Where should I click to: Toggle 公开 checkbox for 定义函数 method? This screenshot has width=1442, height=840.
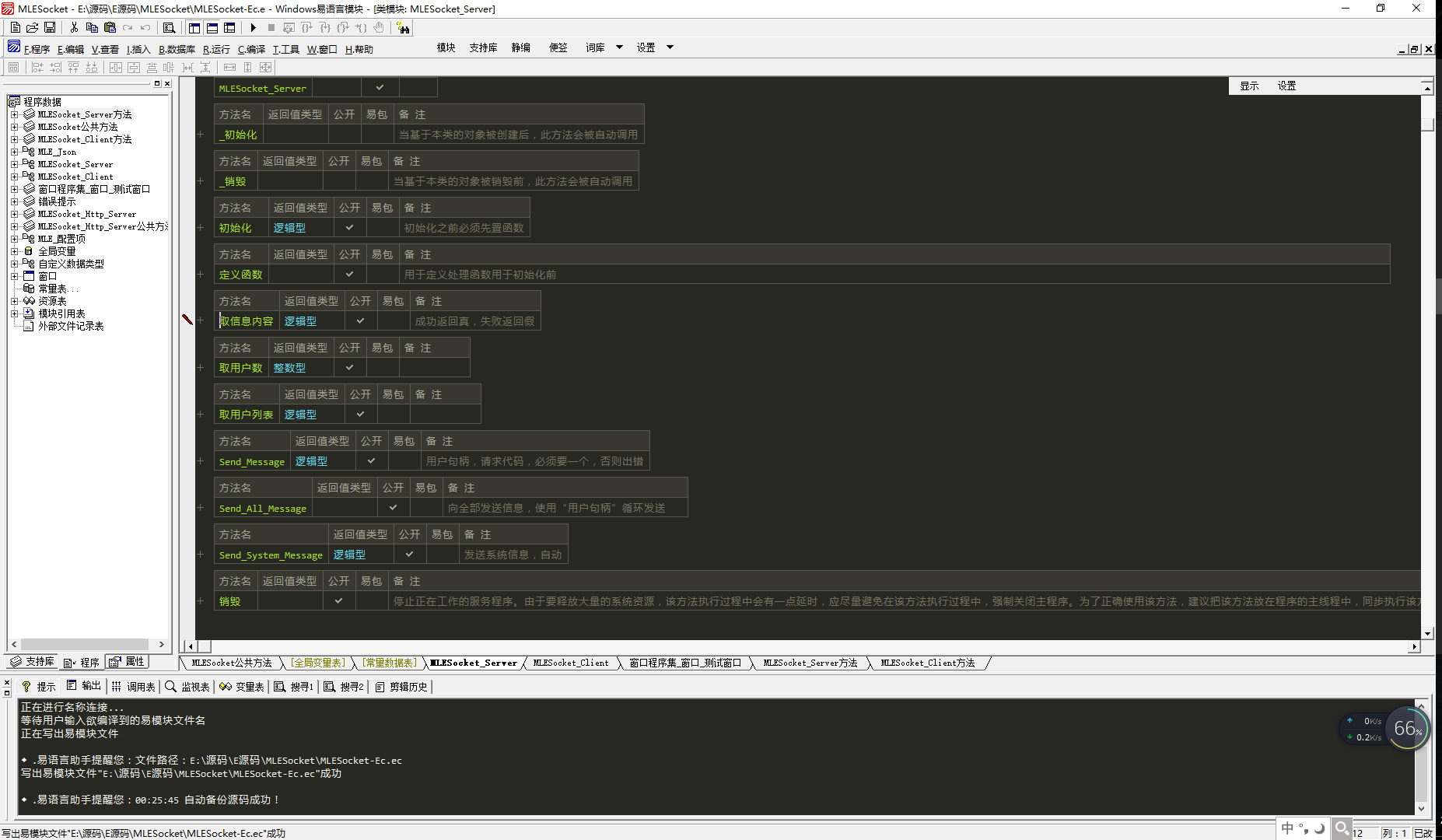coord(349,275)
